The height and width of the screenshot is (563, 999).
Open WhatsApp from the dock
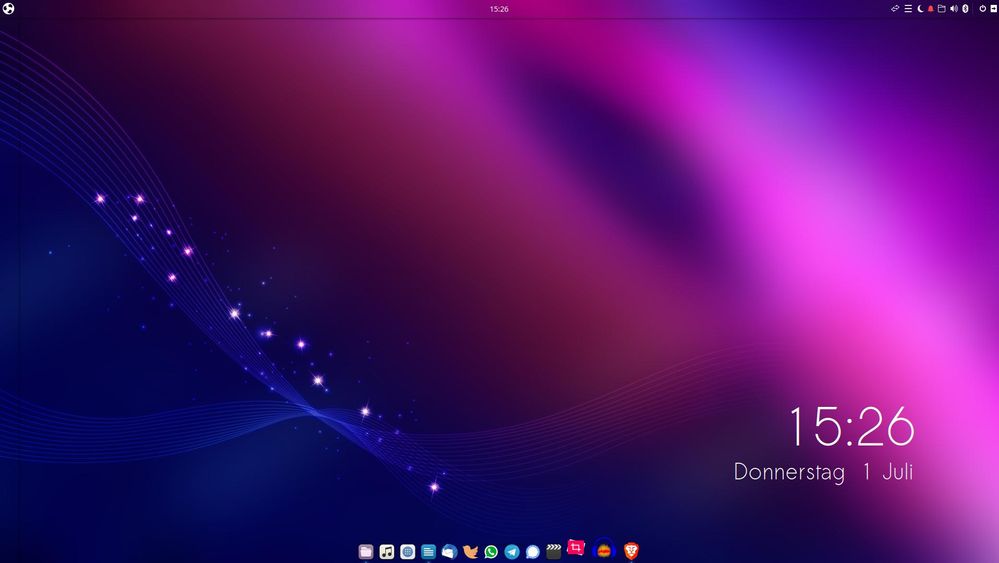491,551
